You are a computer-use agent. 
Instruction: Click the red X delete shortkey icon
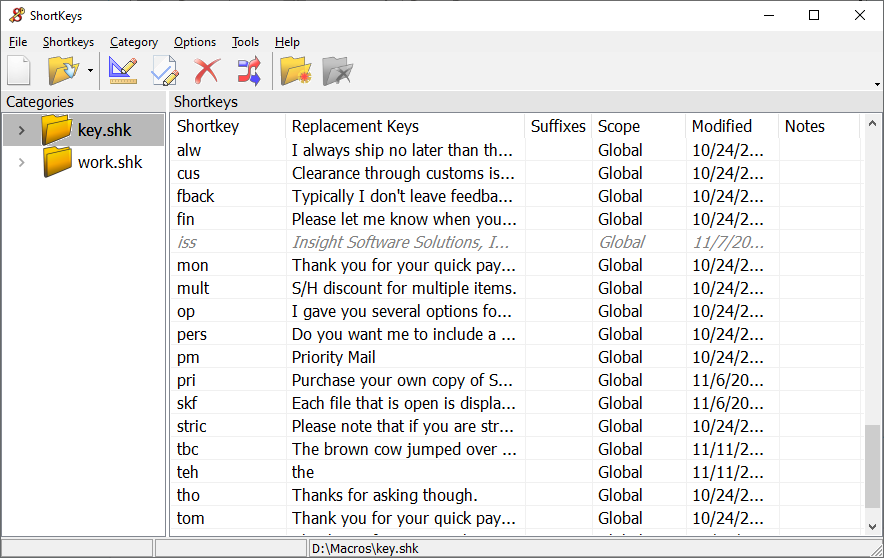(x=206, y=71)
